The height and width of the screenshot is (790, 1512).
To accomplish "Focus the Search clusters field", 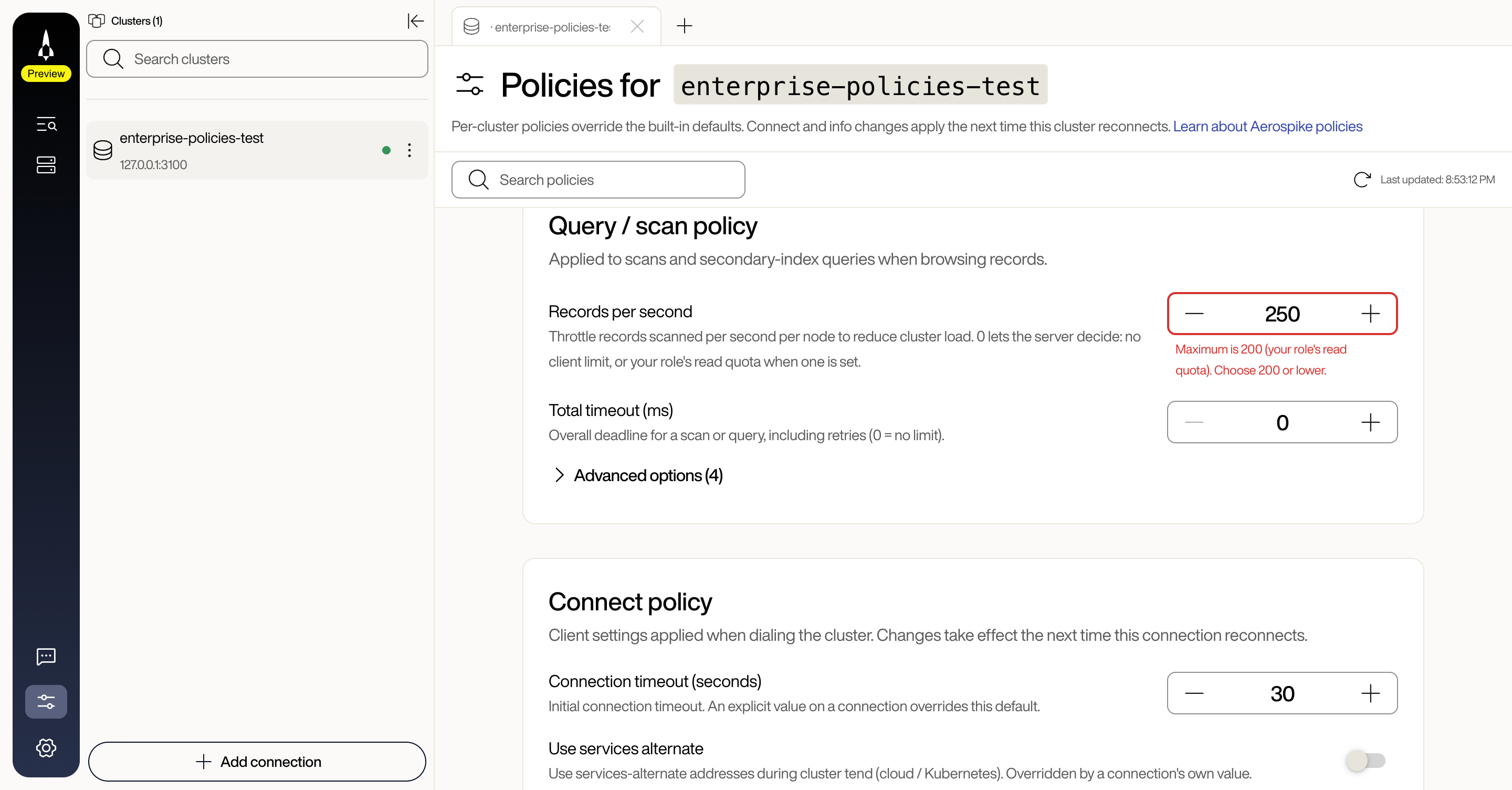I will click(x=257, y=59).
